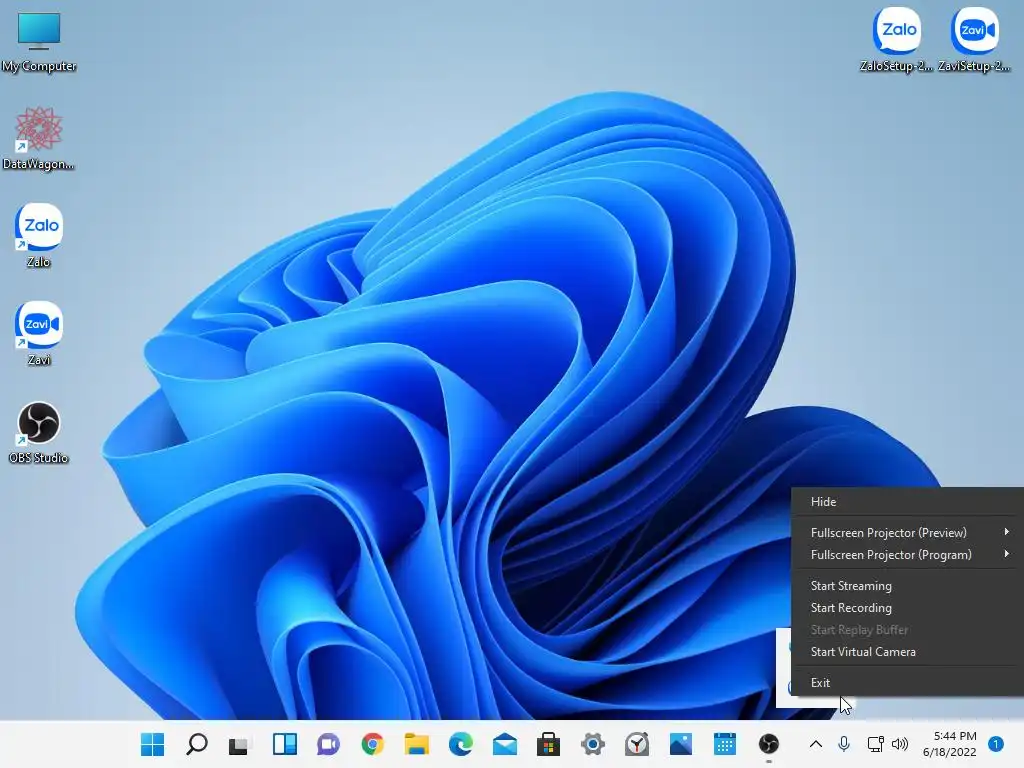Select the ZaviSetup installer file icon

point(974,39)
